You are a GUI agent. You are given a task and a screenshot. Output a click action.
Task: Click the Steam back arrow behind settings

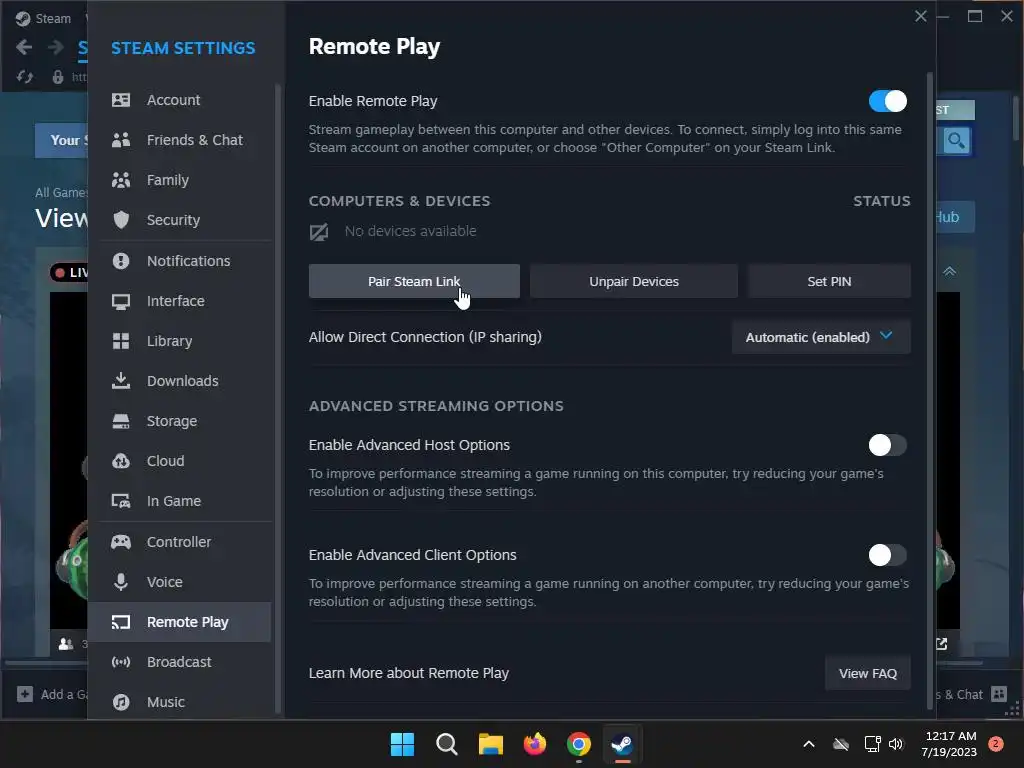click(x=24, y=47)
